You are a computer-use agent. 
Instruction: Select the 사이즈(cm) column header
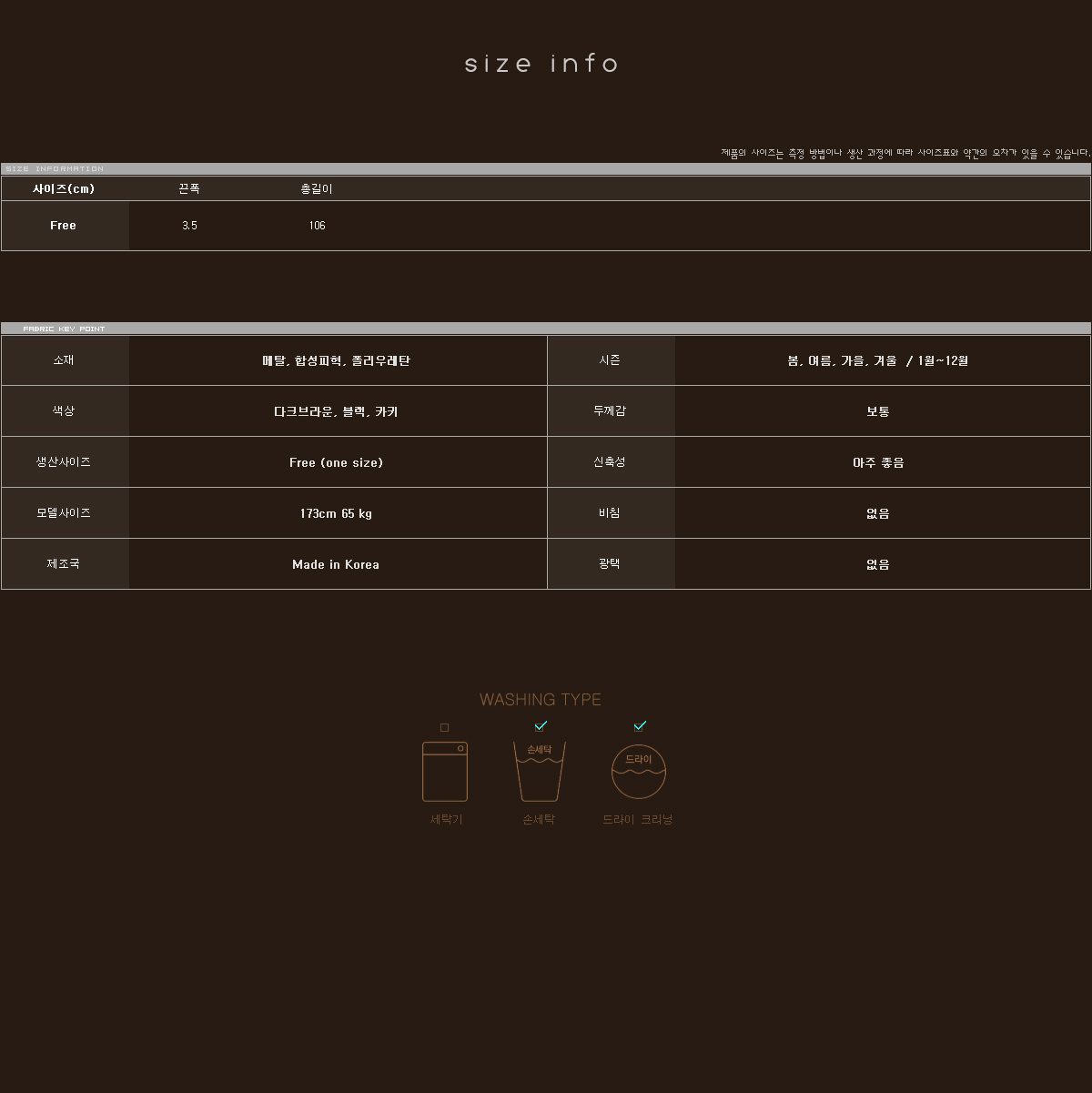pyautogui.click(x=64, y=189)
